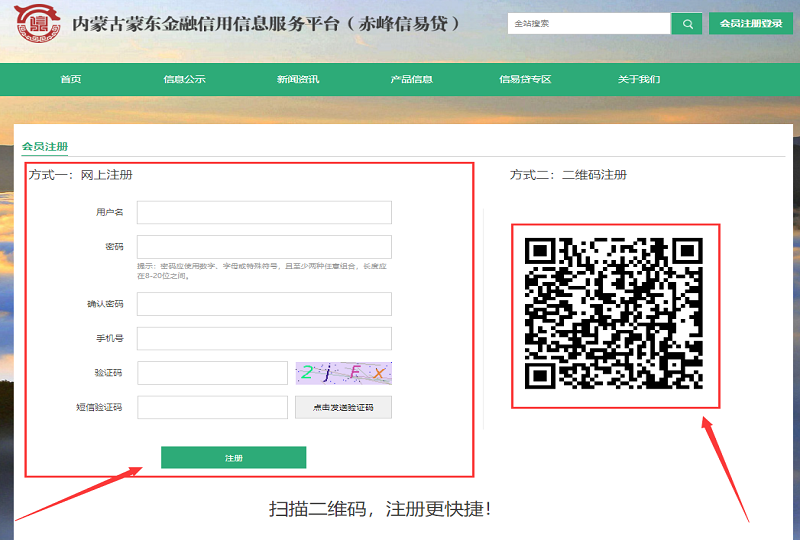Navigate to 信易贷专区
The height and width of the screenshot is (540, 800).
click(525, 80)
